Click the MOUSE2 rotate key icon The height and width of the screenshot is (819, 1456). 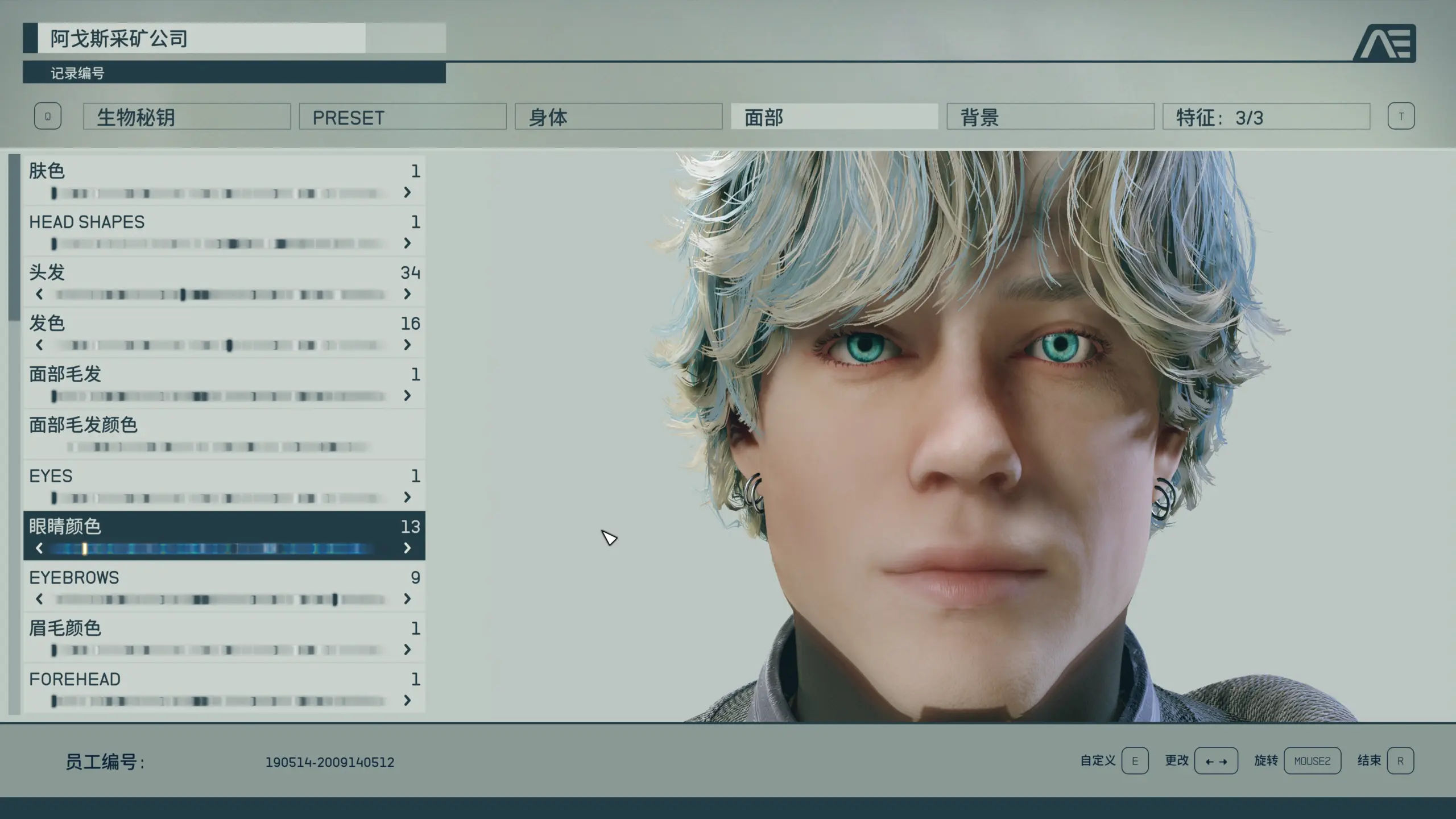[1312, 761]
